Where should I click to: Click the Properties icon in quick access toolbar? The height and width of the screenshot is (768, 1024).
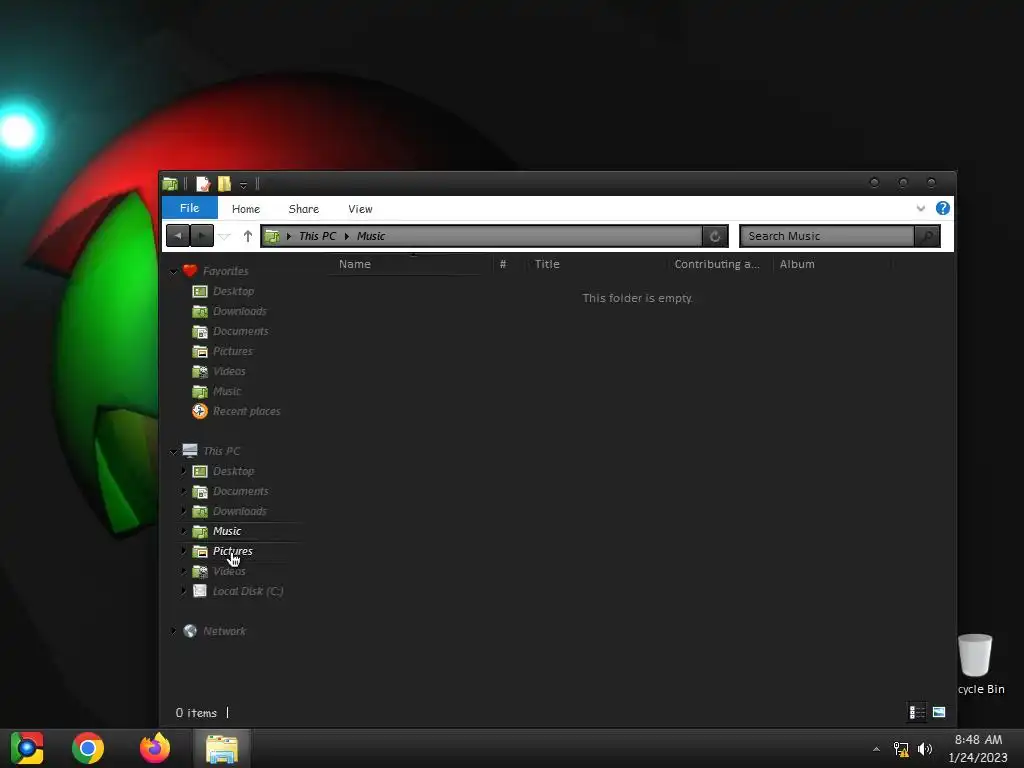(203, 184)
